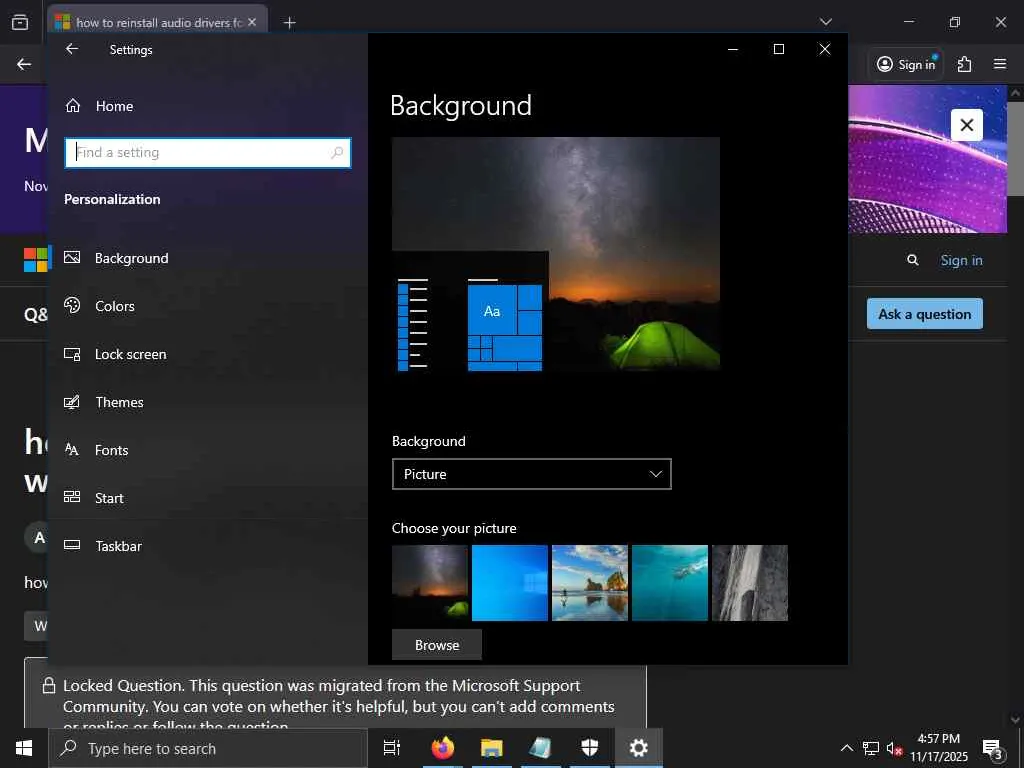
Task: Click Firefox View icon at top left
Action: [x=20, y=22]
